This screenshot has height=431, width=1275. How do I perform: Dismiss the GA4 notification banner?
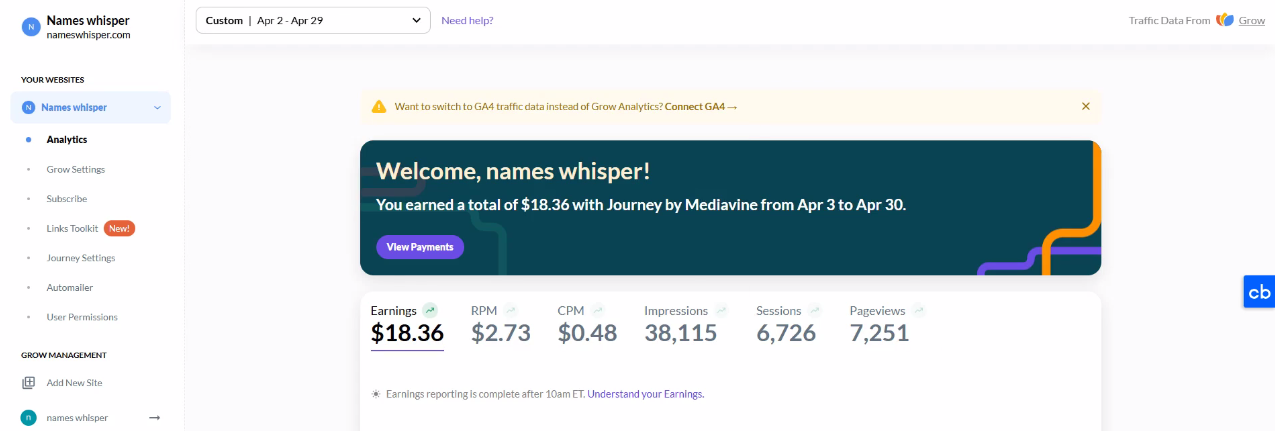(x=1086, y=106)
